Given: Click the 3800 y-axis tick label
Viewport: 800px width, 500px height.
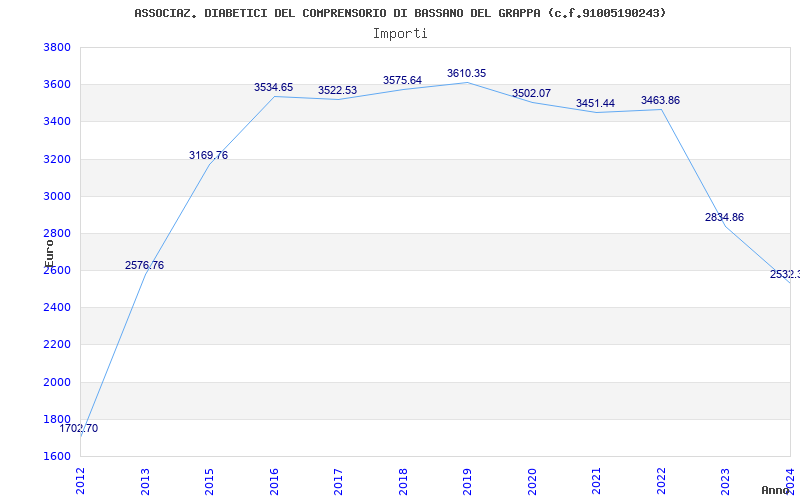Looking at the screenshot, I should point(57,47).
